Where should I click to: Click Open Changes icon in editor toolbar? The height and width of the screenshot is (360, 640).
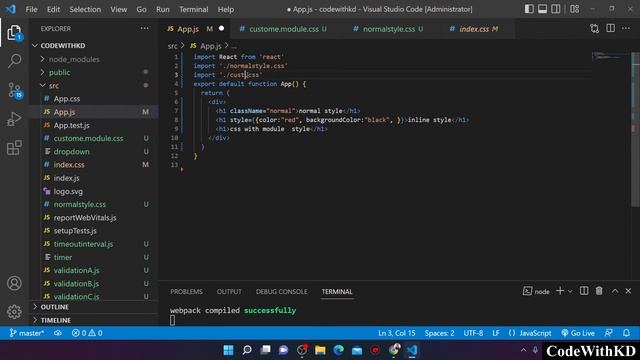tap(595, 29)
